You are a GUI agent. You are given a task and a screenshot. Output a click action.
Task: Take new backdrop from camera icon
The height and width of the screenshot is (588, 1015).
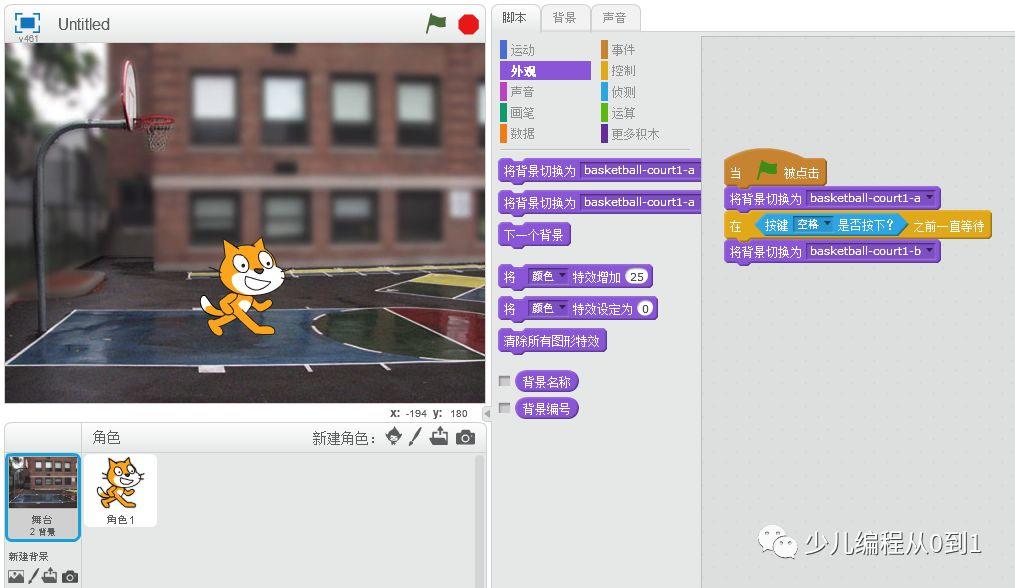(70, 576)
